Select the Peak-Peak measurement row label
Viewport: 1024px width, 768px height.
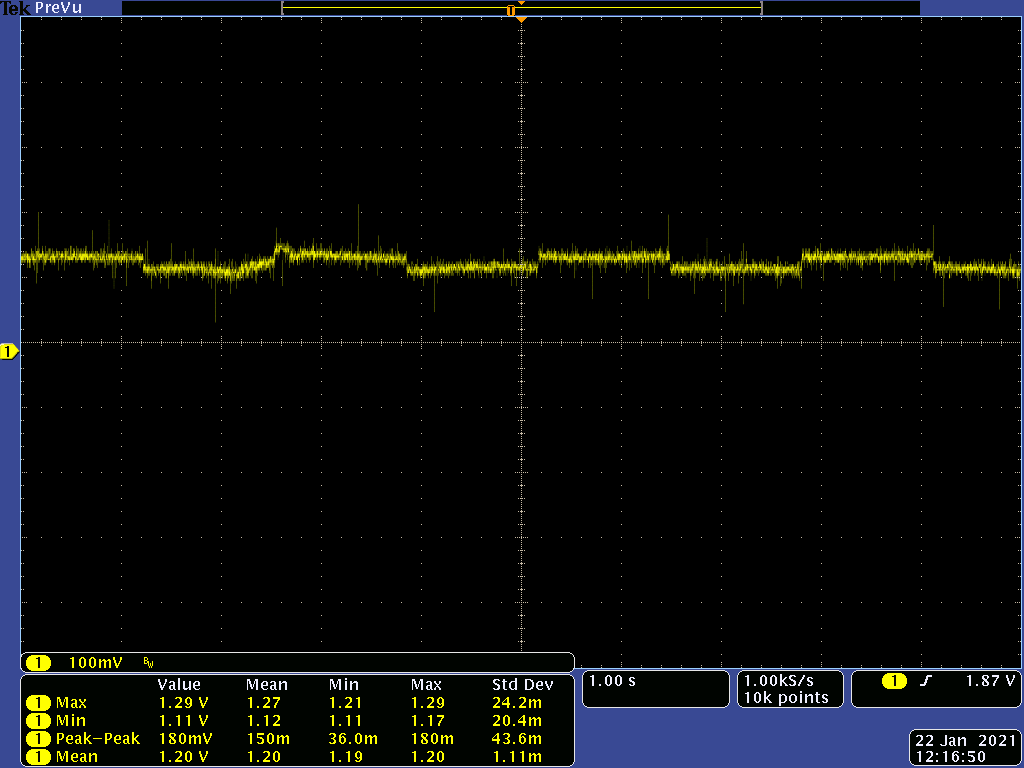98,739
